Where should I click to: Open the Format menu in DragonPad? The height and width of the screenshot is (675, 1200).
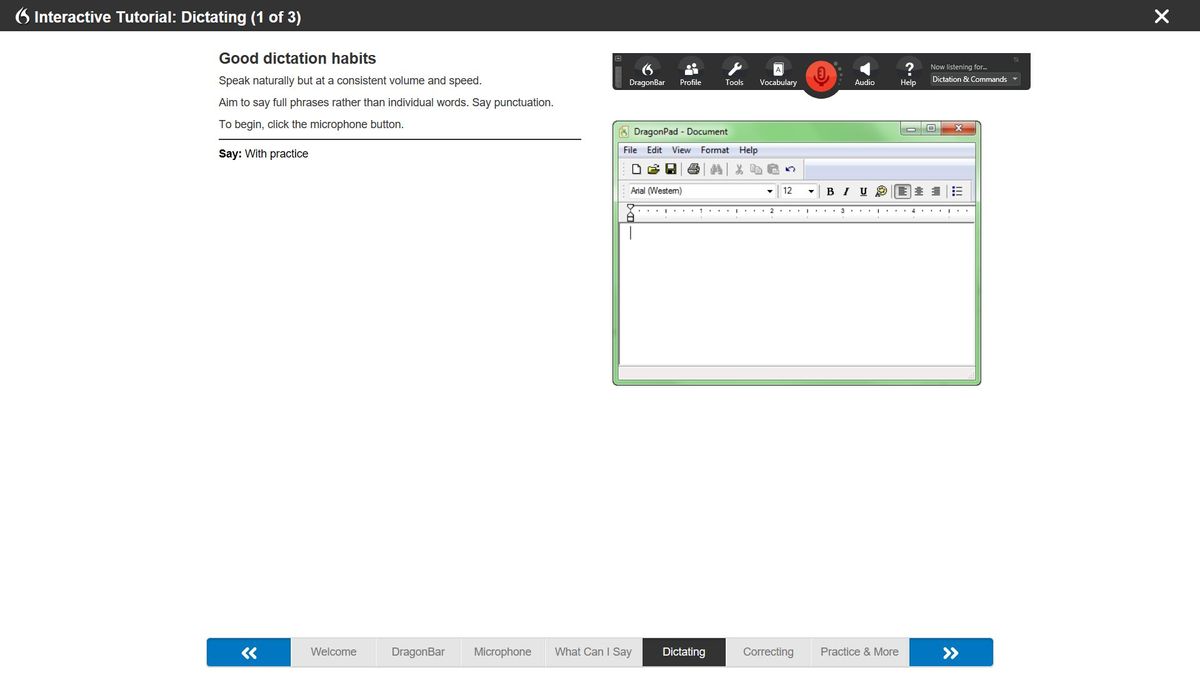pyautogui.click(x=714, y=149)
